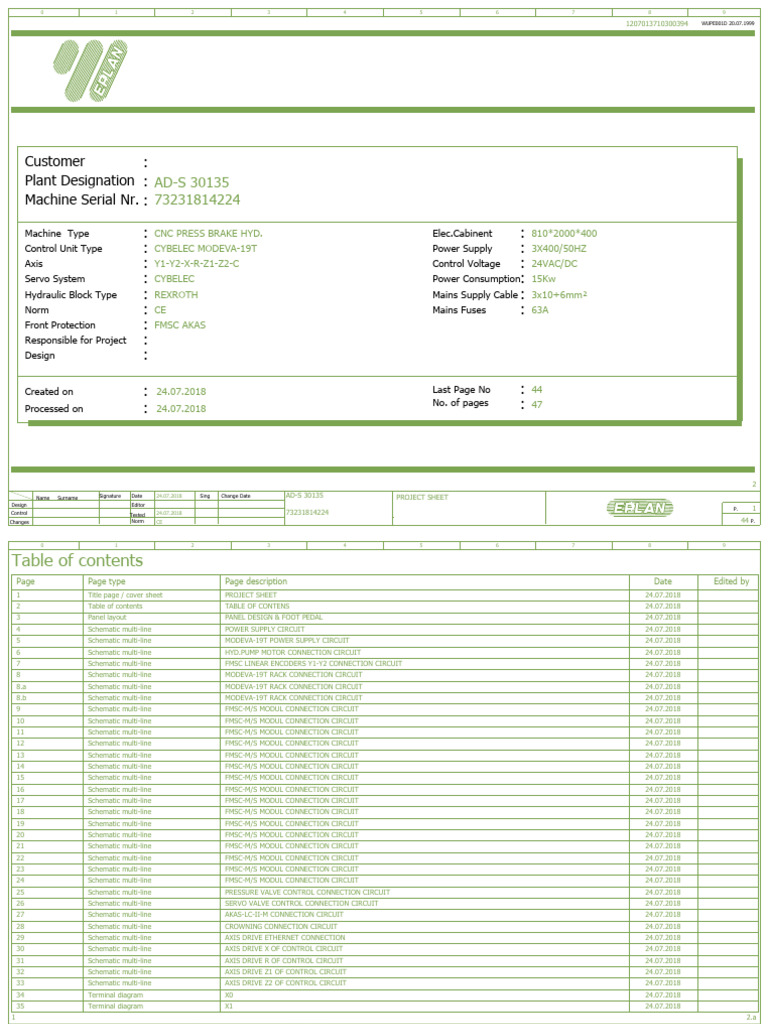Click 'Terminal diagram' page type in row 34
This screenshot has width=768, height=1024.
[x=115, y=995]
